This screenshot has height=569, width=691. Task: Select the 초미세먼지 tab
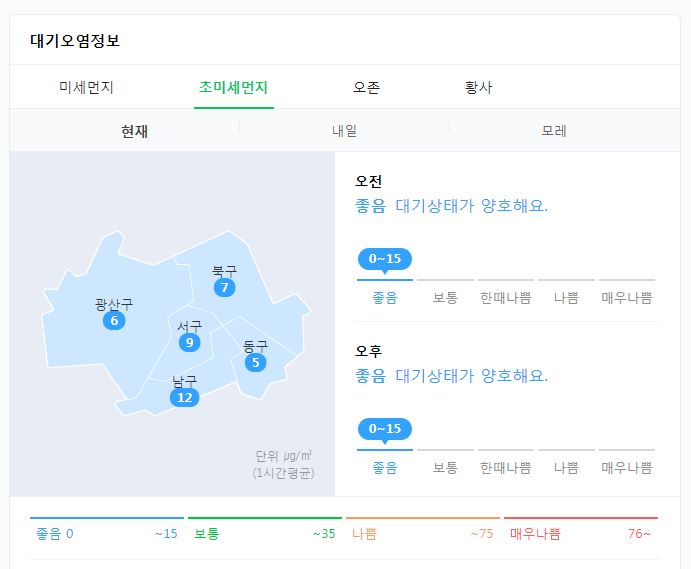[234, 87]
